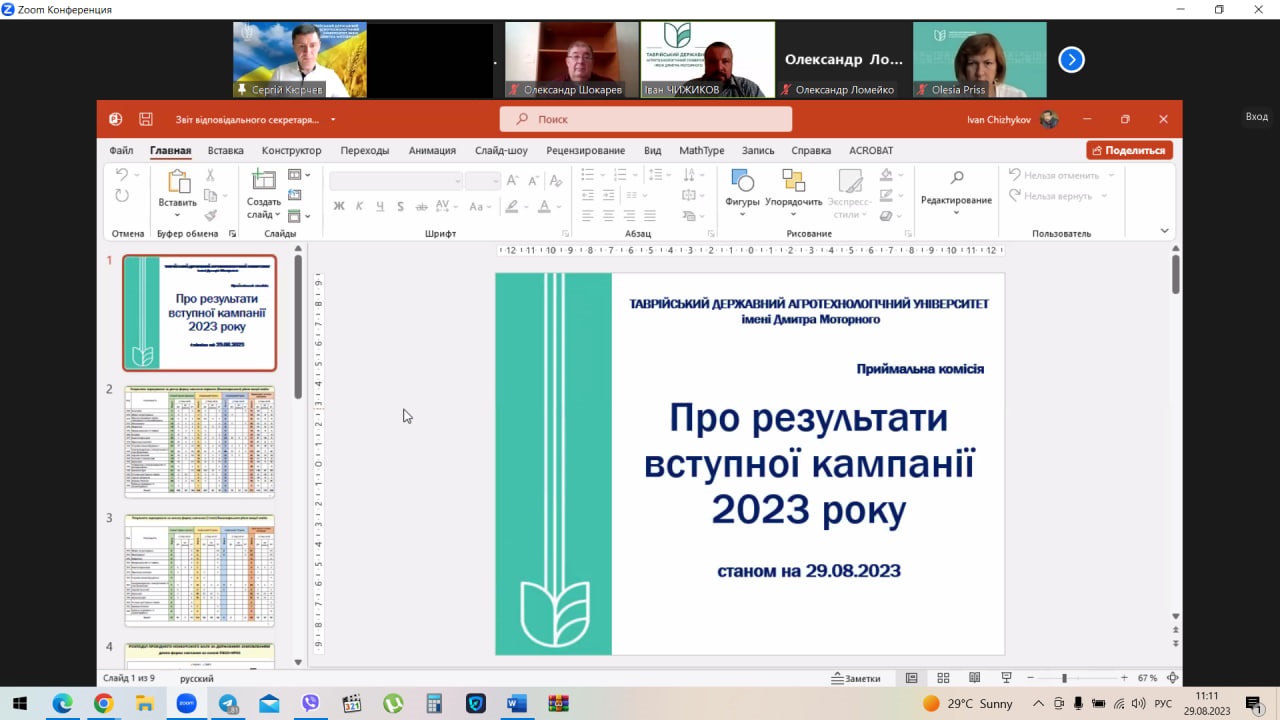Image resolution: width=1280 pixels, height=720 pixels.
Task: Open the Shapes (Фигуры) gallery
Action: (x=742, y=183)
